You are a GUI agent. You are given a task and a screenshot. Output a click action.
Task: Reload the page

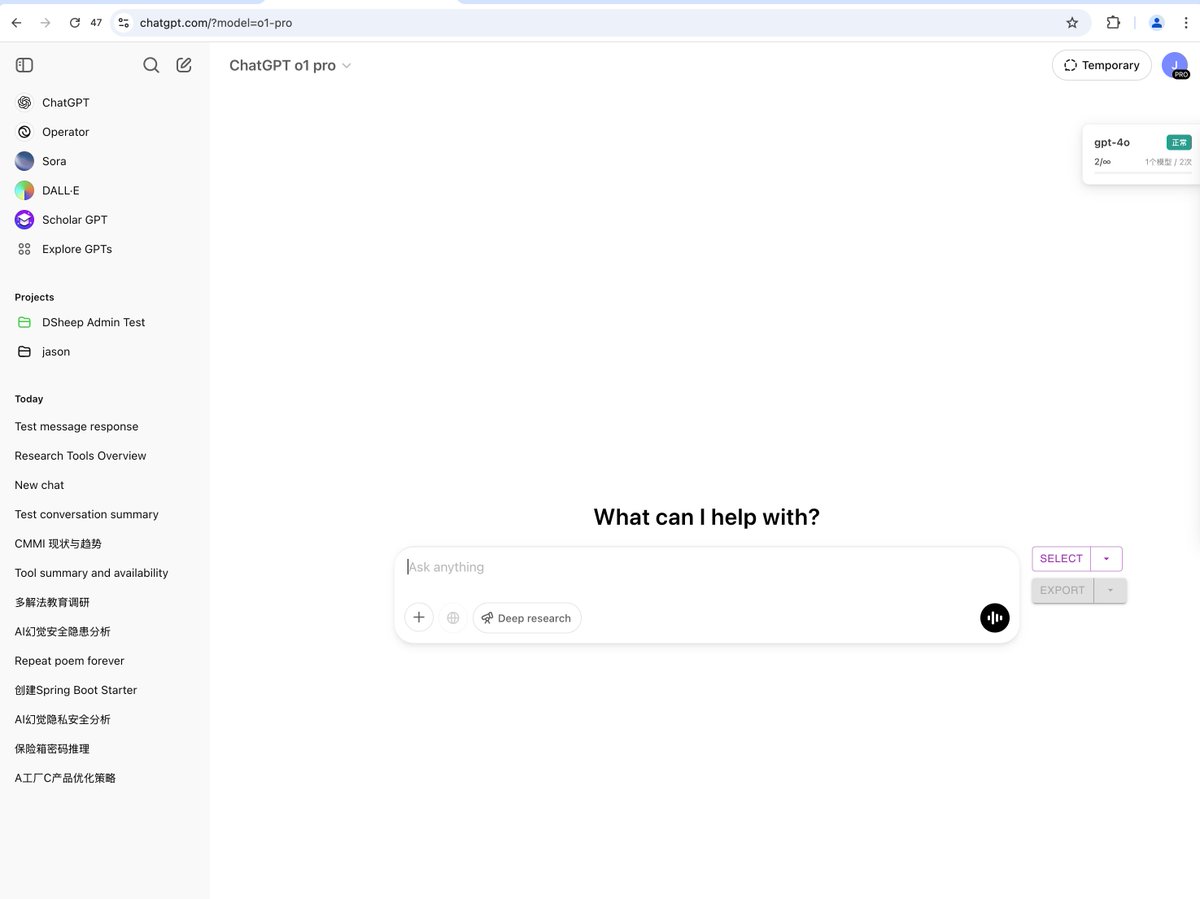pos(74,22)
